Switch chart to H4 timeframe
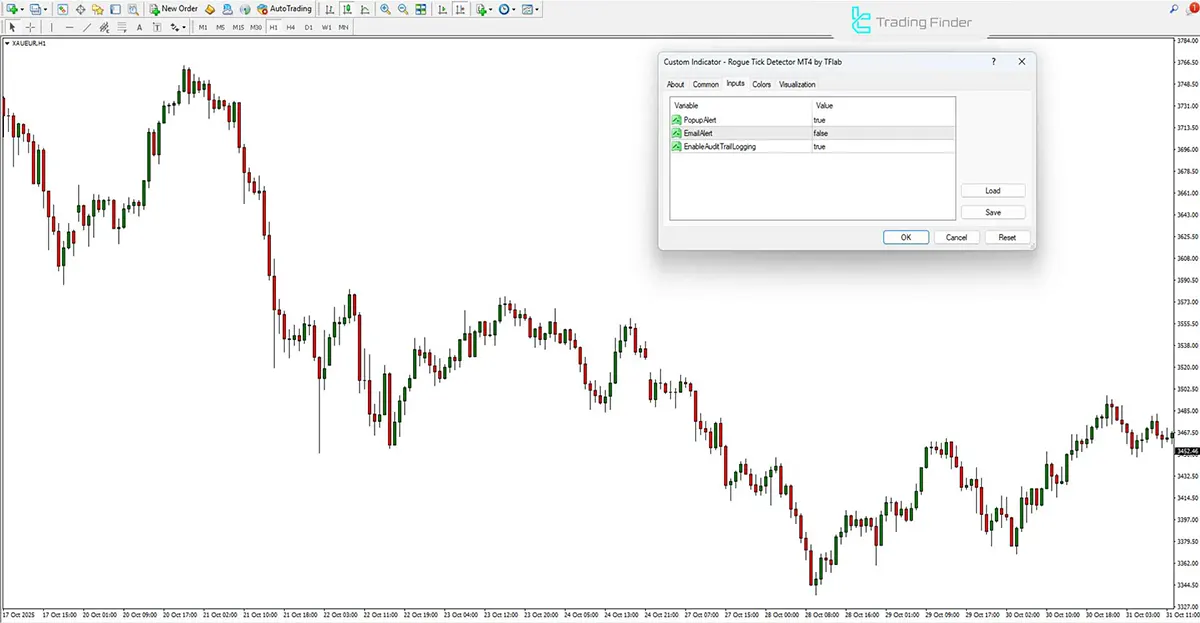 (x=290, y=27)
